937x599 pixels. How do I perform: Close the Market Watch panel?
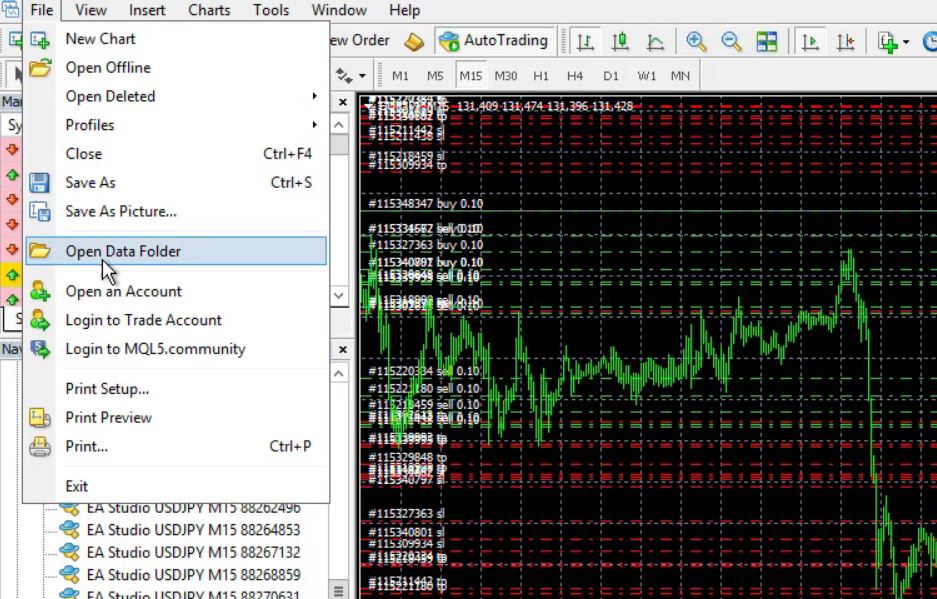coord(342,102)
